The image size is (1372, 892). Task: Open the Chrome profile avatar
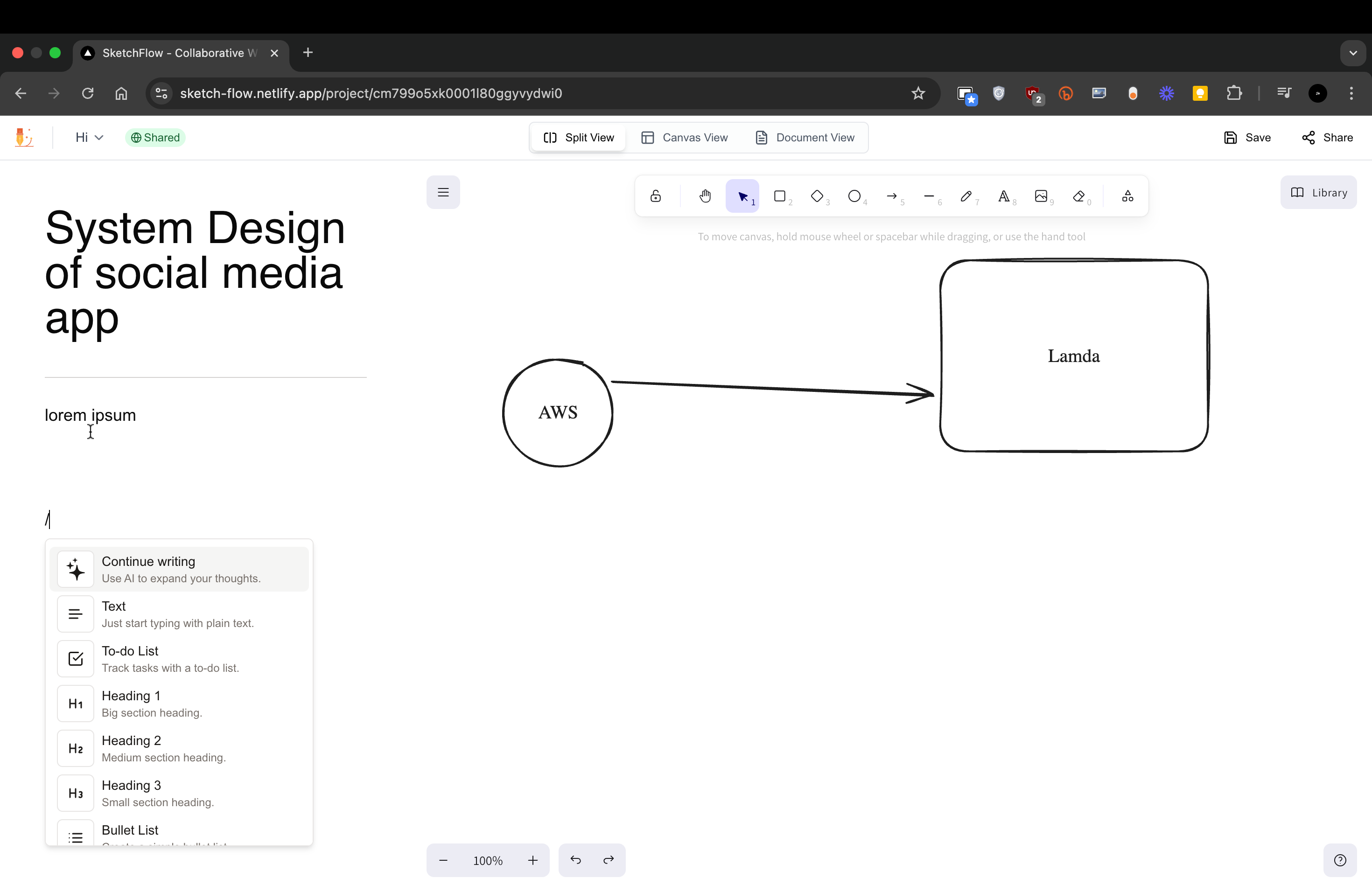pyautogui.click(x=1318, y=93)
